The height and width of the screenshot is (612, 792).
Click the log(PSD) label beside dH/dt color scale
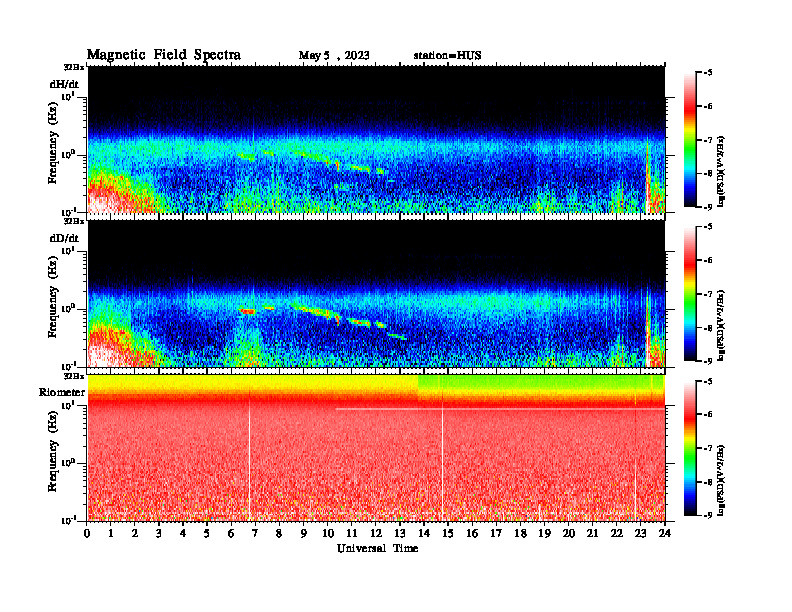(721, 171)
